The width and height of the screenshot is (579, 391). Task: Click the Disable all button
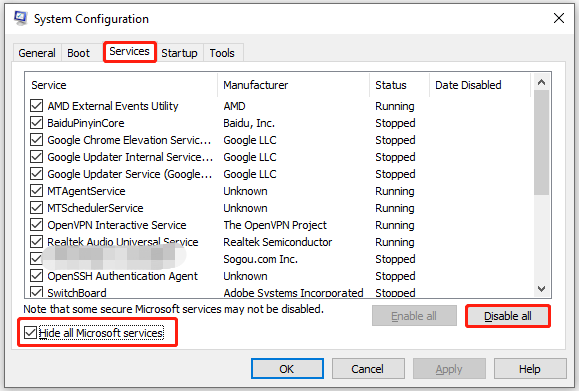508,316
